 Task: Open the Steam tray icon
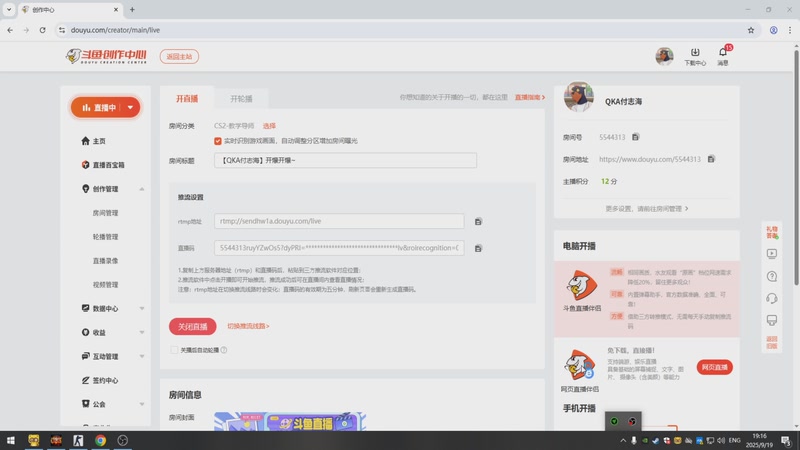pos(656,440)
